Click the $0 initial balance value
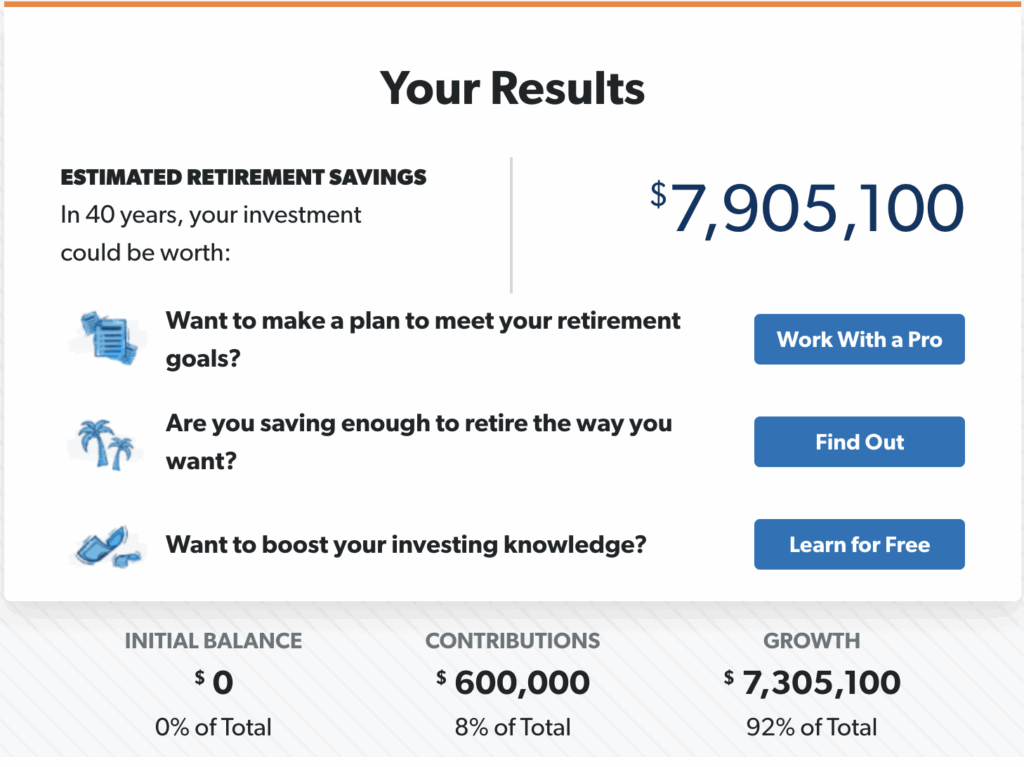Screen dimensions: 1024x767 coord(214,683)
